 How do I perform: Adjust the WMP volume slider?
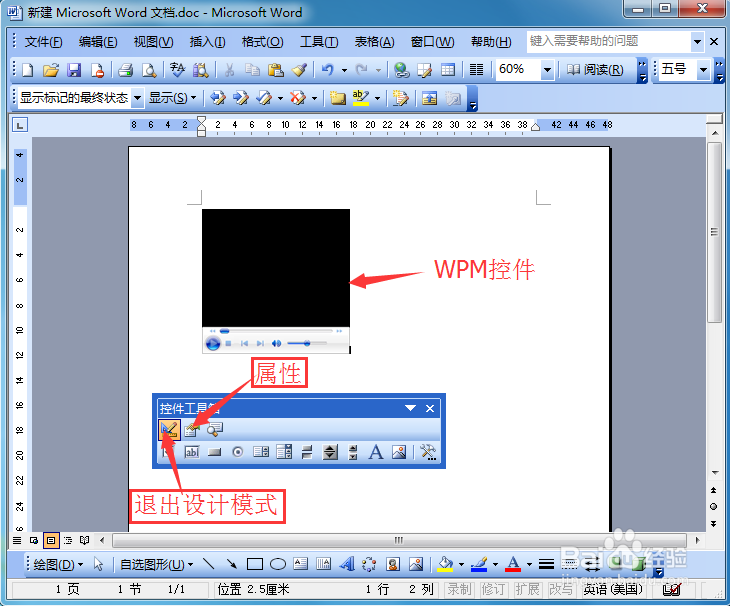click(306, 343)
